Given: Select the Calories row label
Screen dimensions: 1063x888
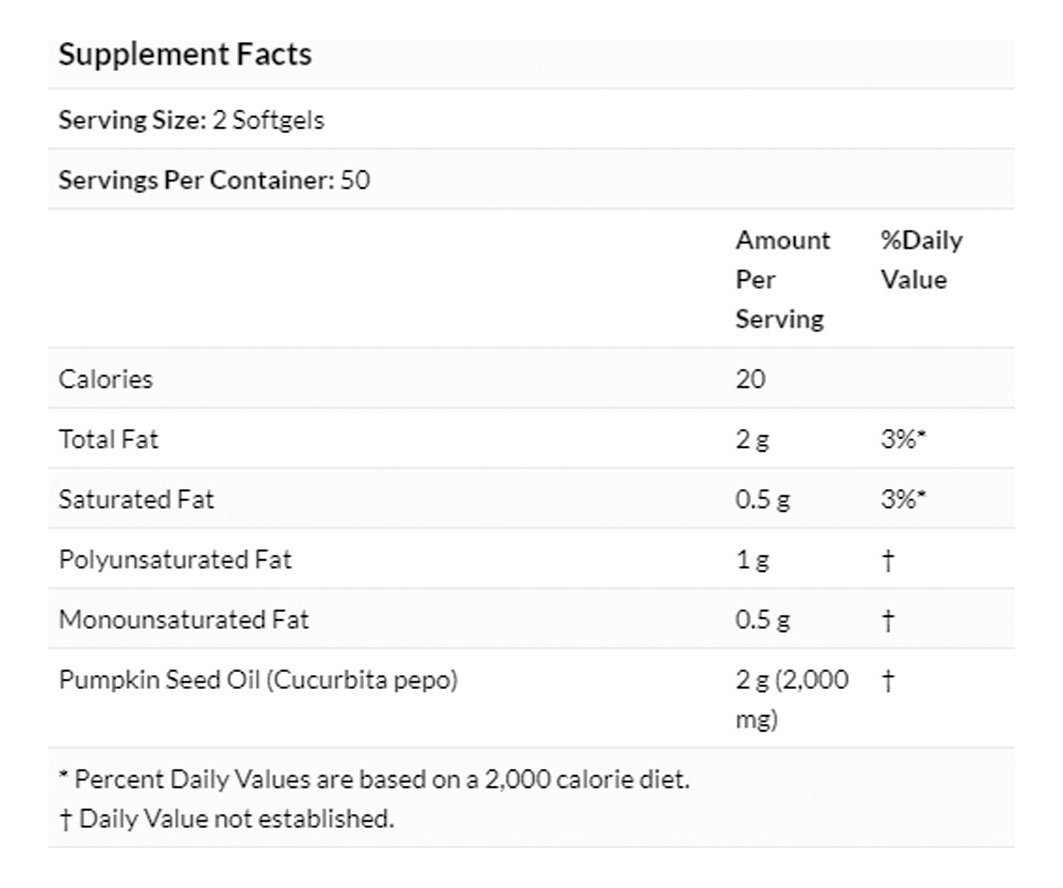Looking at the screenshot, I should 106,379.
